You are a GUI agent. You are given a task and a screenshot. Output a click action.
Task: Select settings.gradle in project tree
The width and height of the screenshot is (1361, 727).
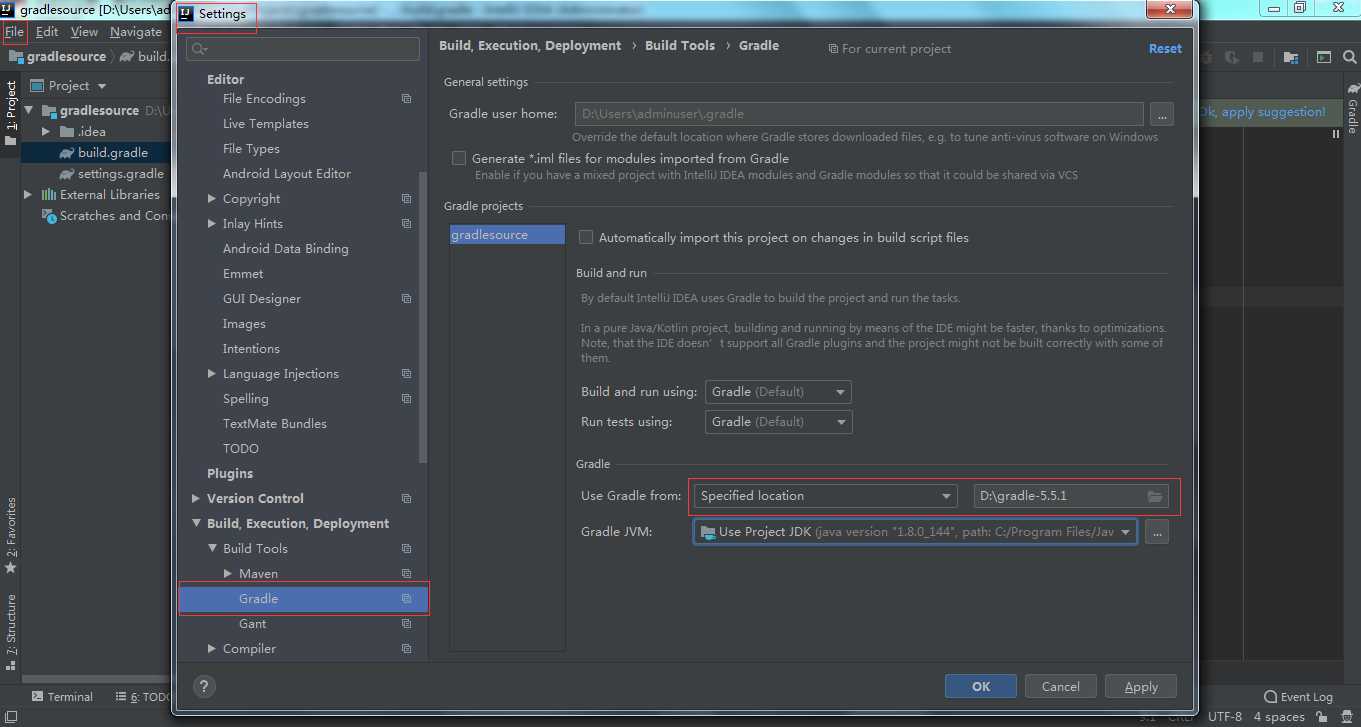[x=120, y=174]
